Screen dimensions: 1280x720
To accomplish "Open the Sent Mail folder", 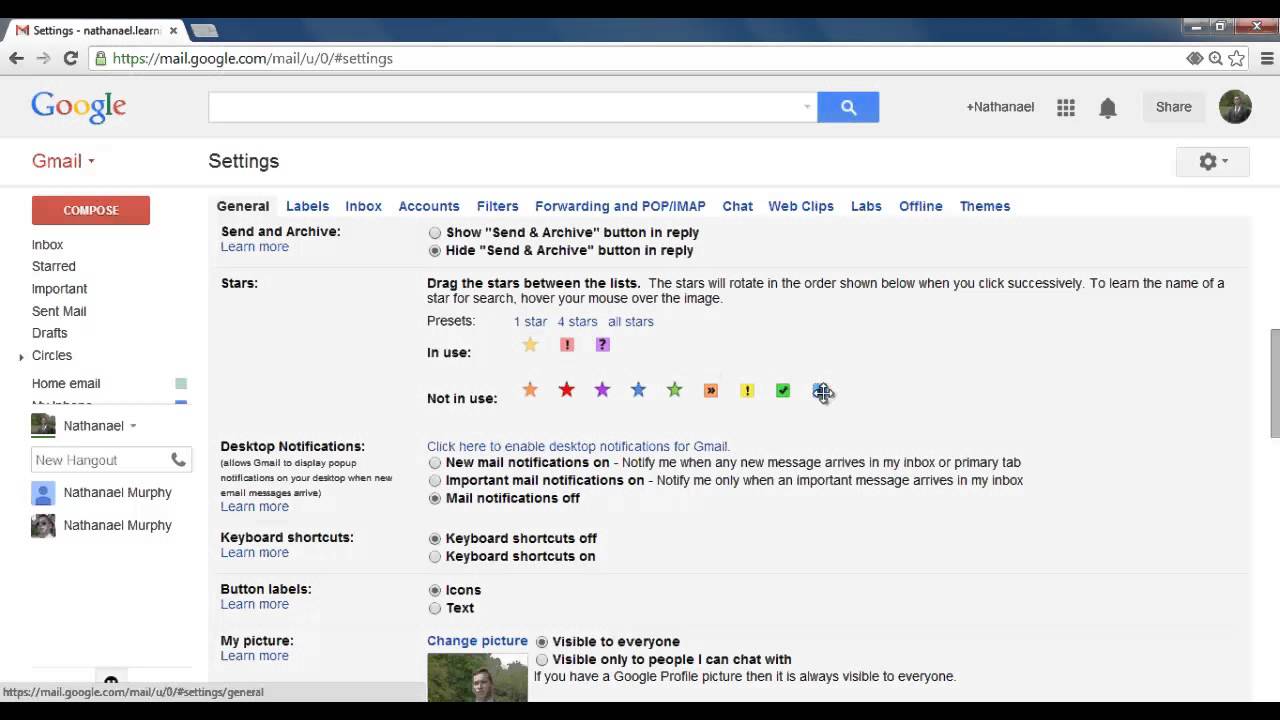I will click(x=59, y=311).
